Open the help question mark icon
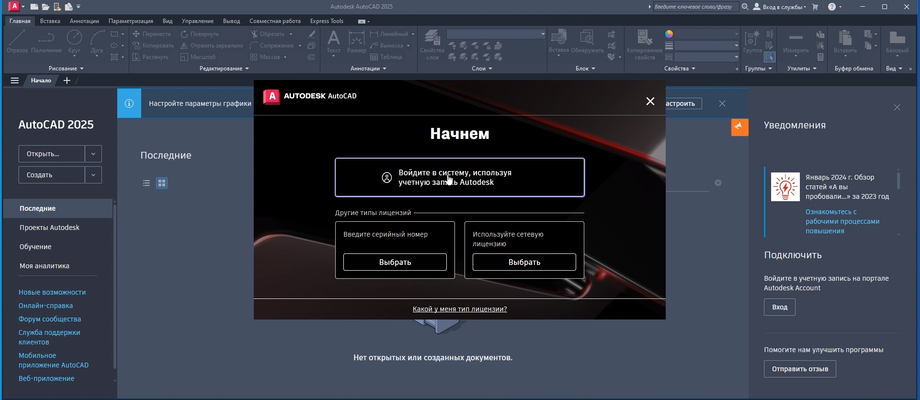The width and height of the screenshot is (920, 400). pos(831,6)
